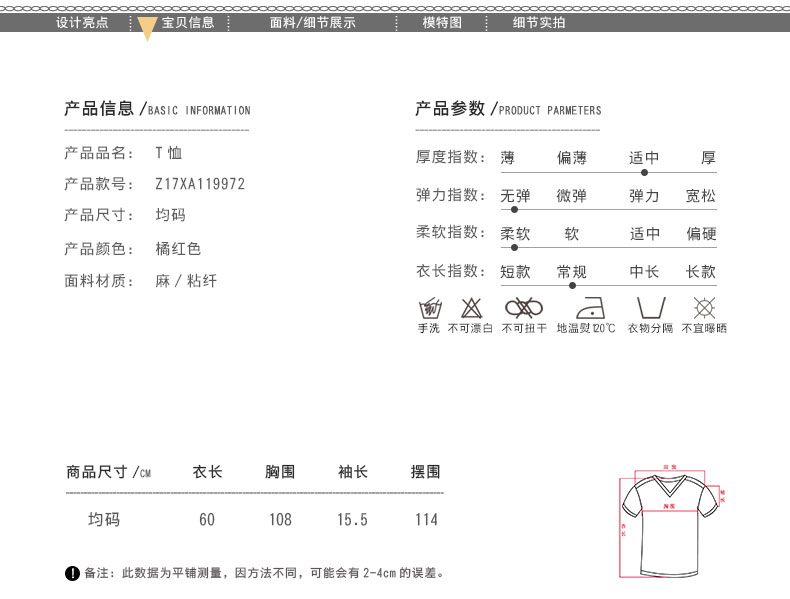This screenshot has height=599, width=790.
Task: Open the 模特图 tab
Action: pyautogui.click(x=442, y=23)
